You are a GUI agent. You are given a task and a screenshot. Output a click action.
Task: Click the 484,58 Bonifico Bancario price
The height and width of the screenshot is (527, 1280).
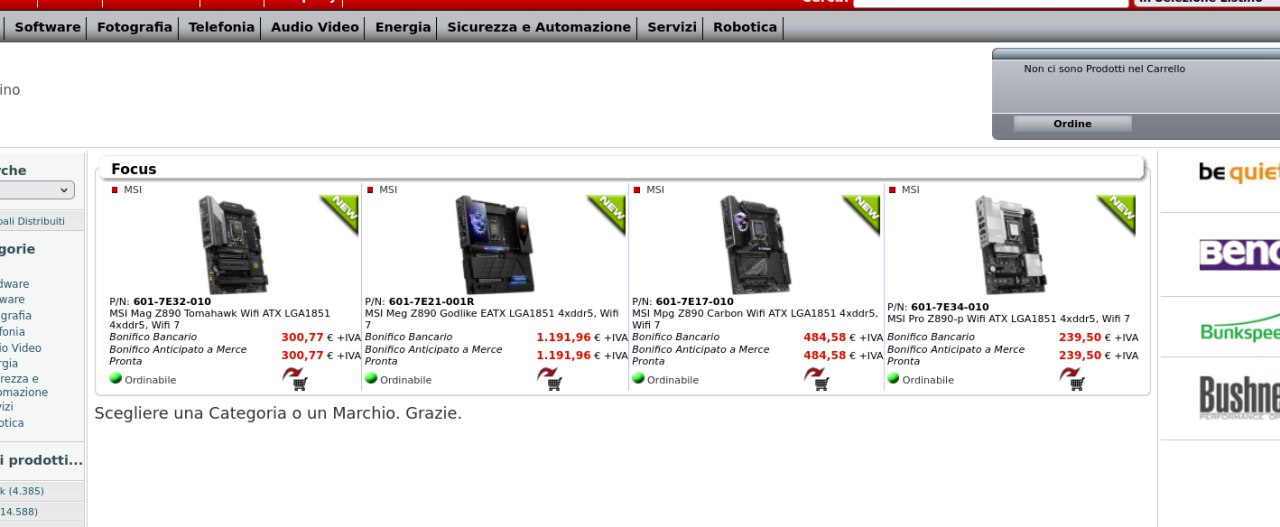[825, 337]
